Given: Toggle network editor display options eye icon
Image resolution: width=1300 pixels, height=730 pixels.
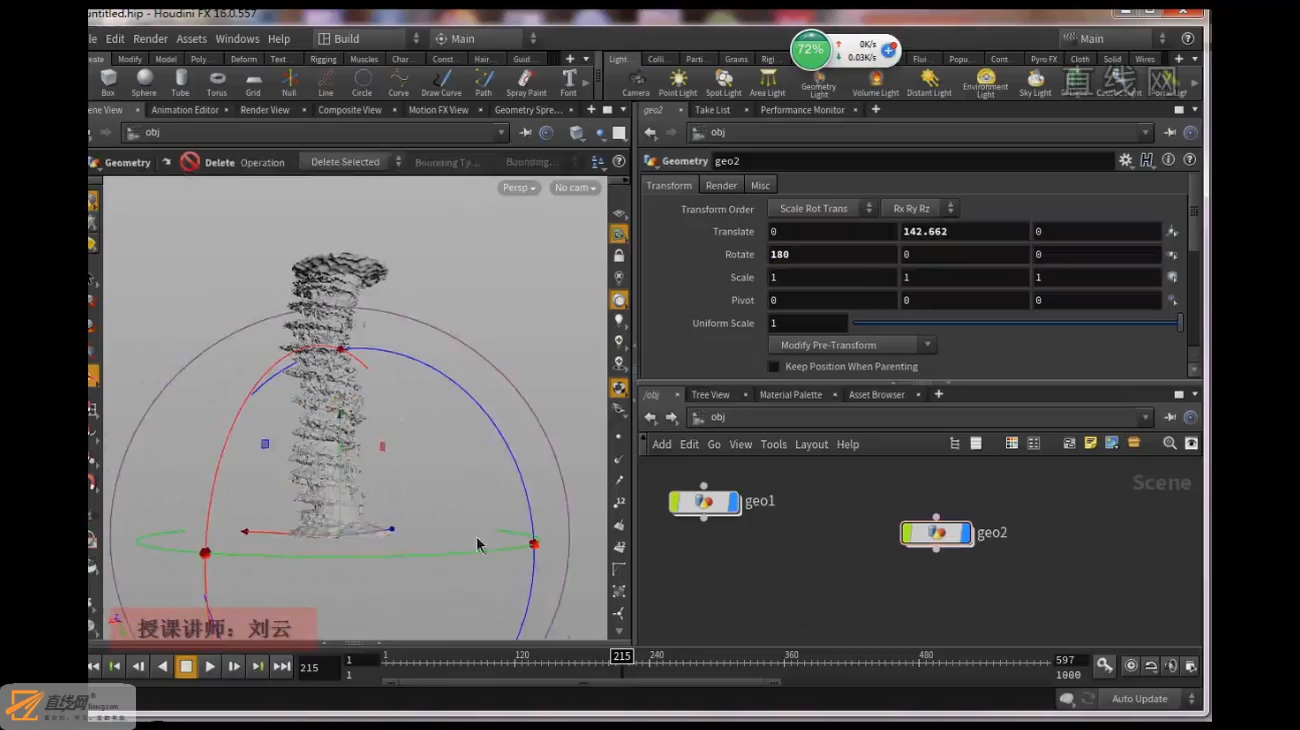Looking at the screenshot, I should [x=1191, y=443].
